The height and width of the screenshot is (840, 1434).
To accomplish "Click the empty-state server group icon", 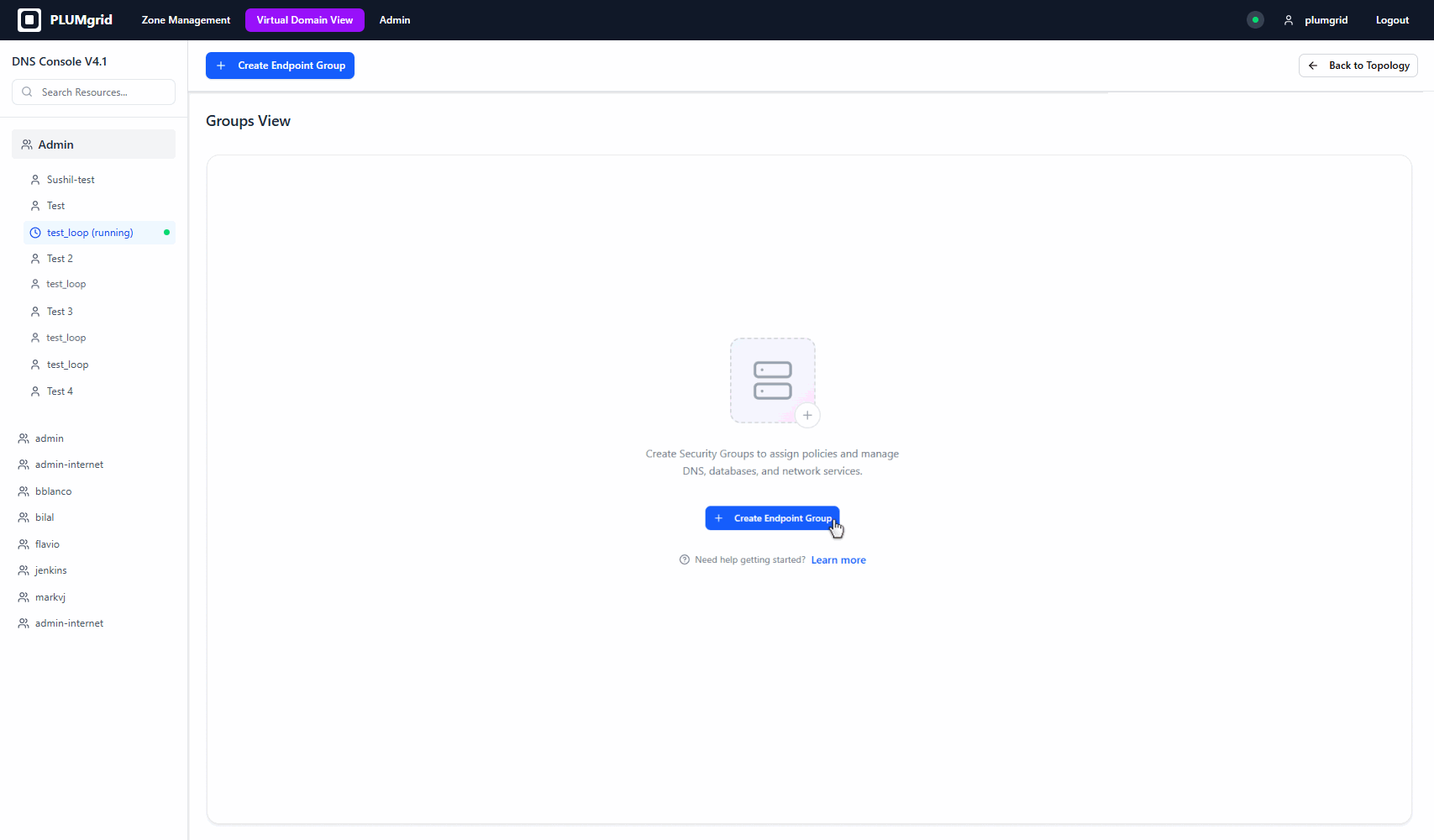I will click(772, 381).
